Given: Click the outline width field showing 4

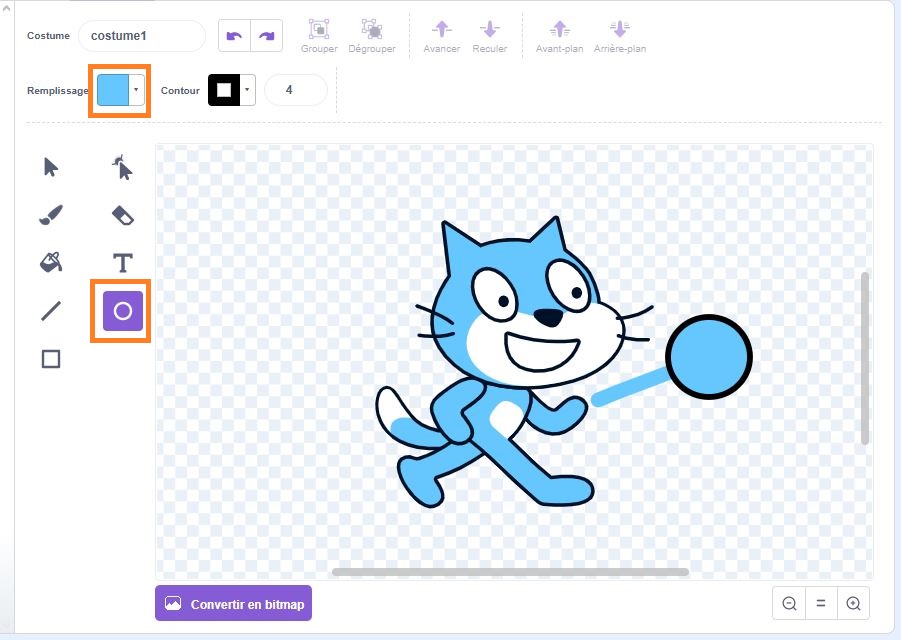Looking at the screenshot, I should click(295, 90).
